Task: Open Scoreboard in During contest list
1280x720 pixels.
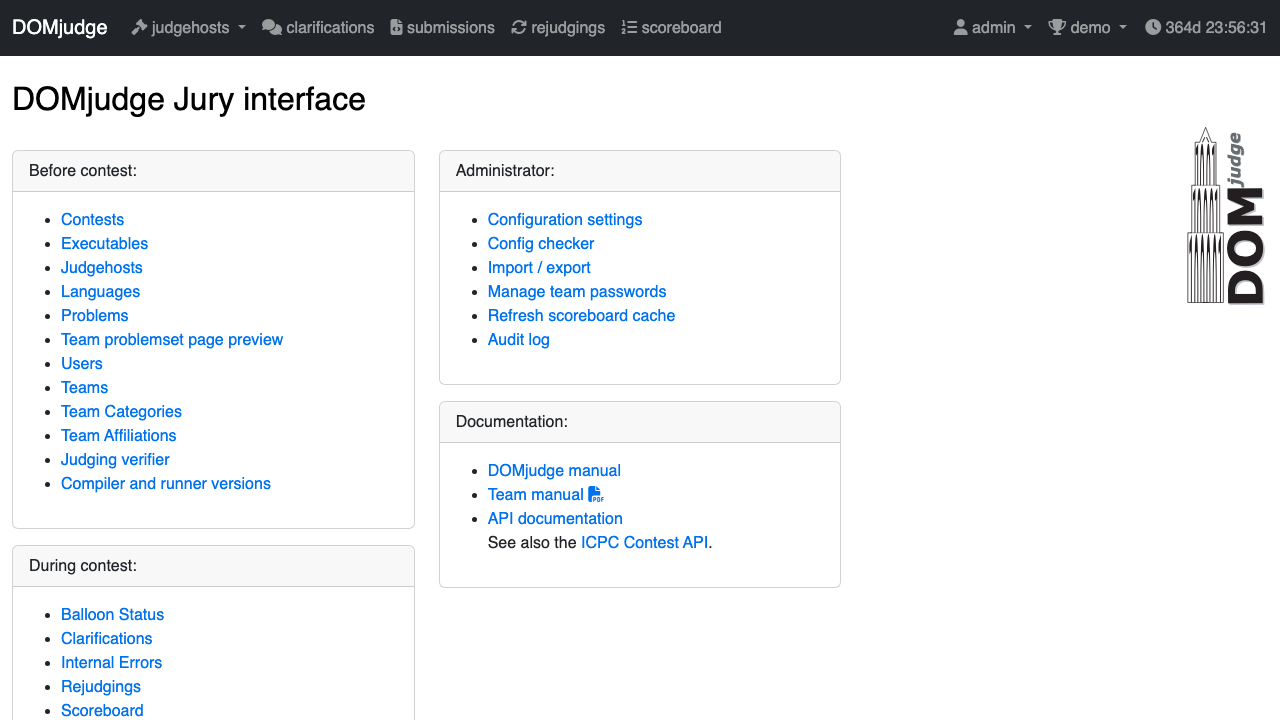Action: point(102,710)
